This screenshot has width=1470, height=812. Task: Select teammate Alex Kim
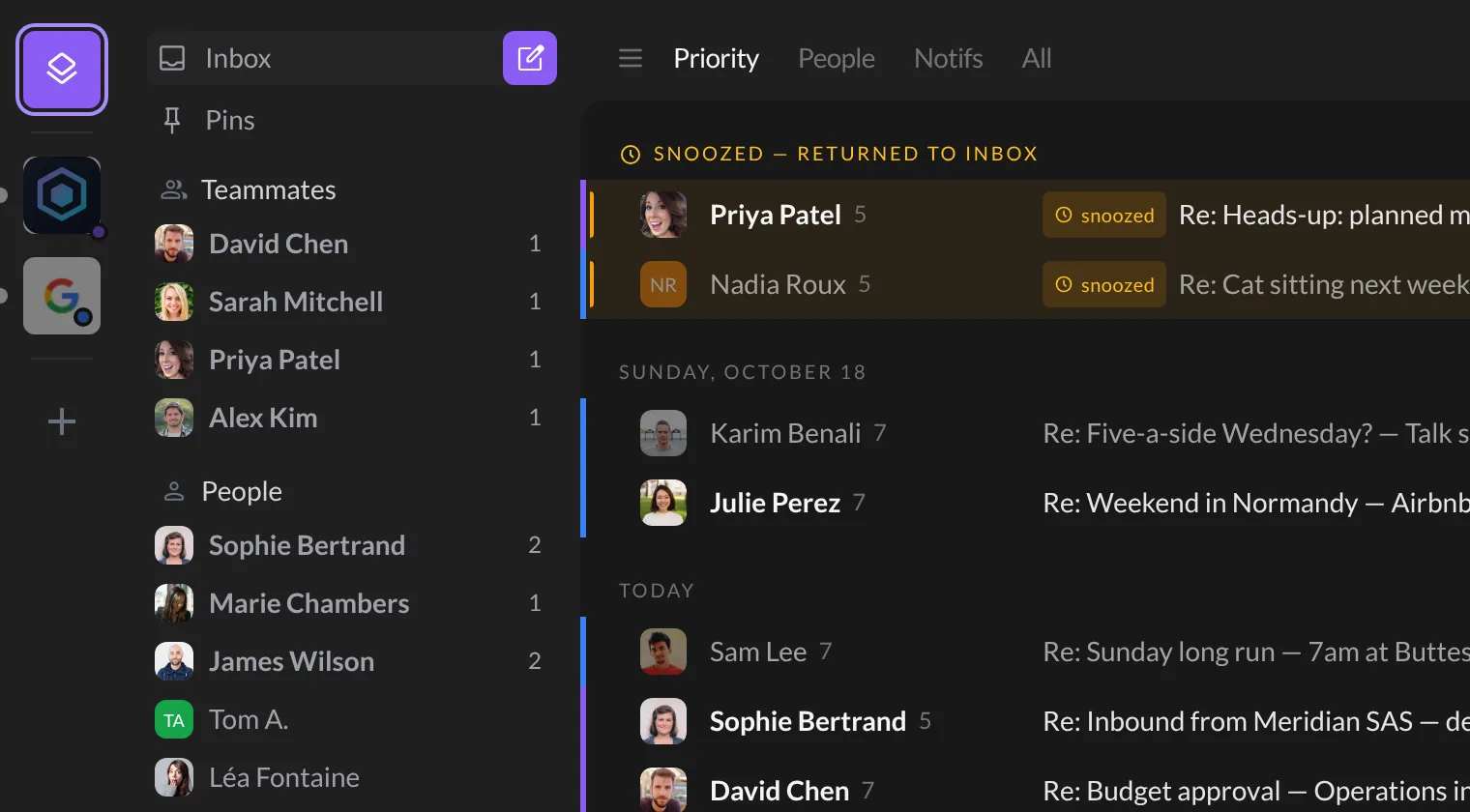pyautogui.click(x=352, y=418)
